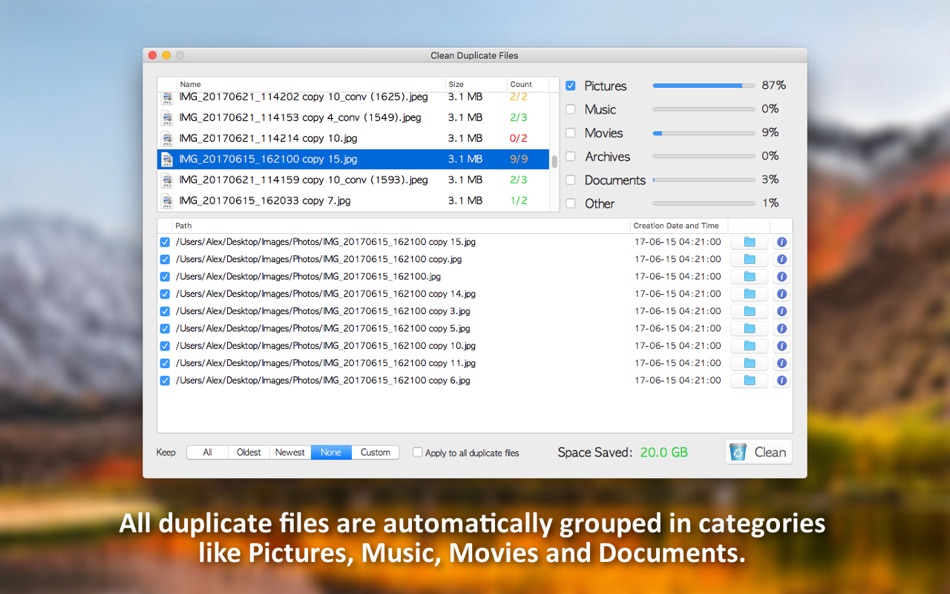Sort paths by Creation Date and Time
Viewport: 950px width, 594px height.
(x=678, y=225)
